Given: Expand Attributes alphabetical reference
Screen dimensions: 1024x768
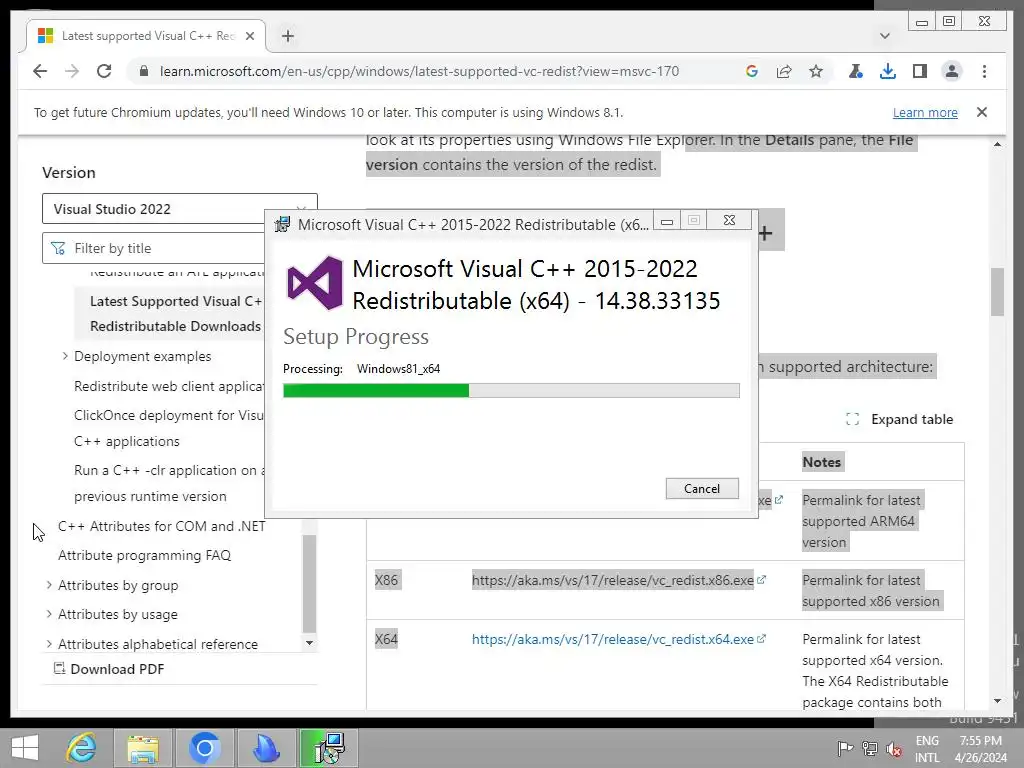Looking at the screenshot, I should click(x=49, y=644).
